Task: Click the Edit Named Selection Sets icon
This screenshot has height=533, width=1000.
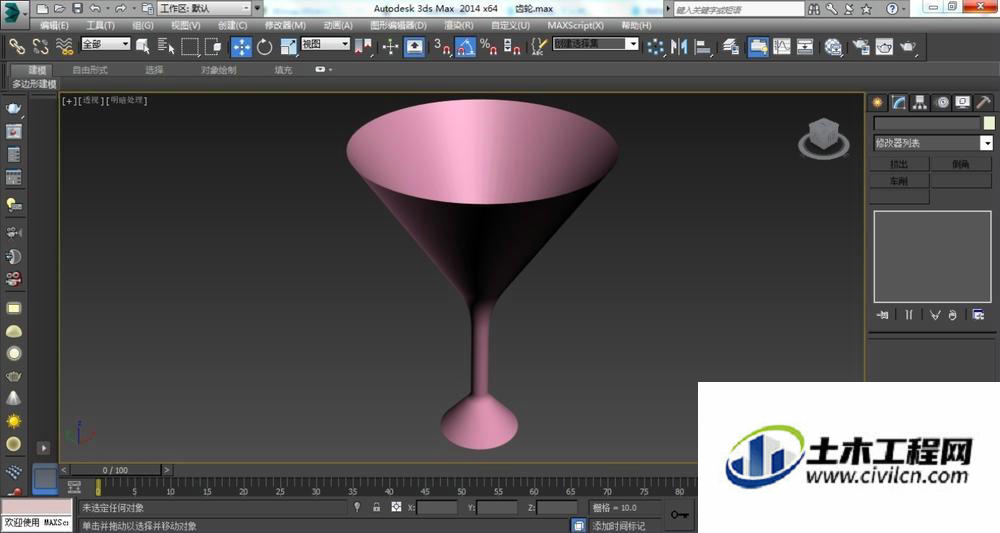Action: [539, 47]
